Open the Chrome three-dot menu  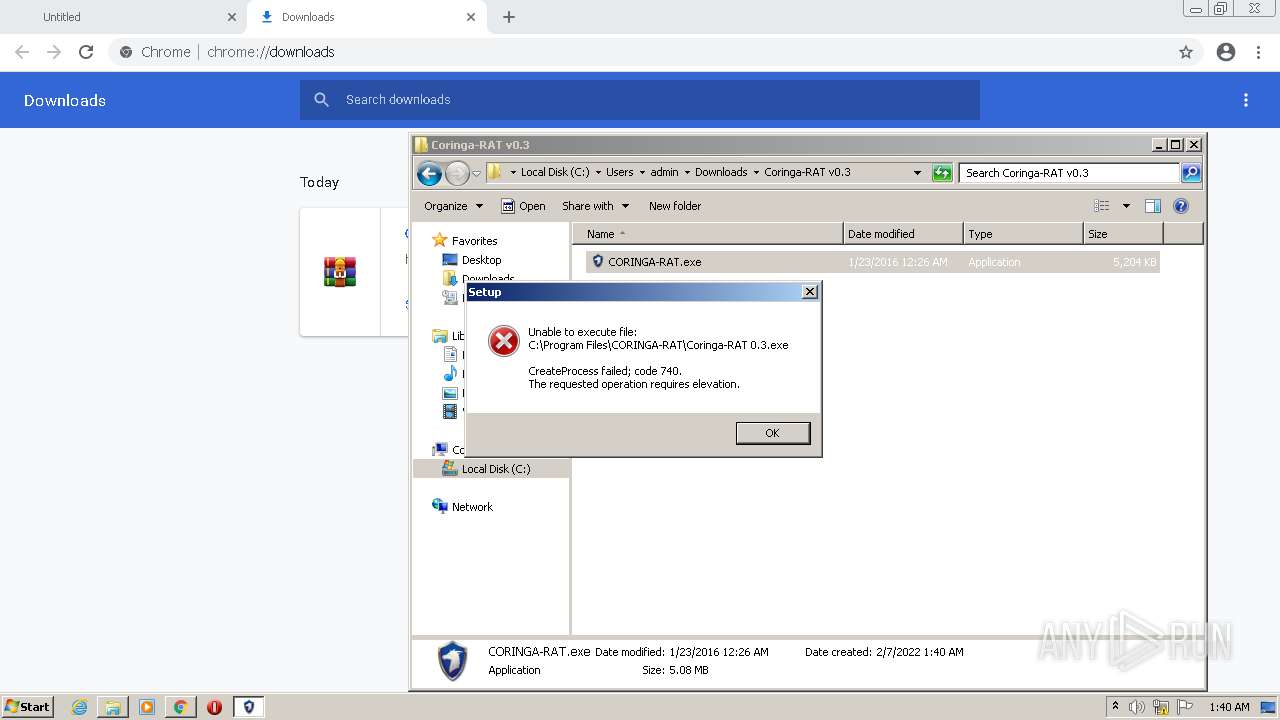click(x=1259, y=52)
